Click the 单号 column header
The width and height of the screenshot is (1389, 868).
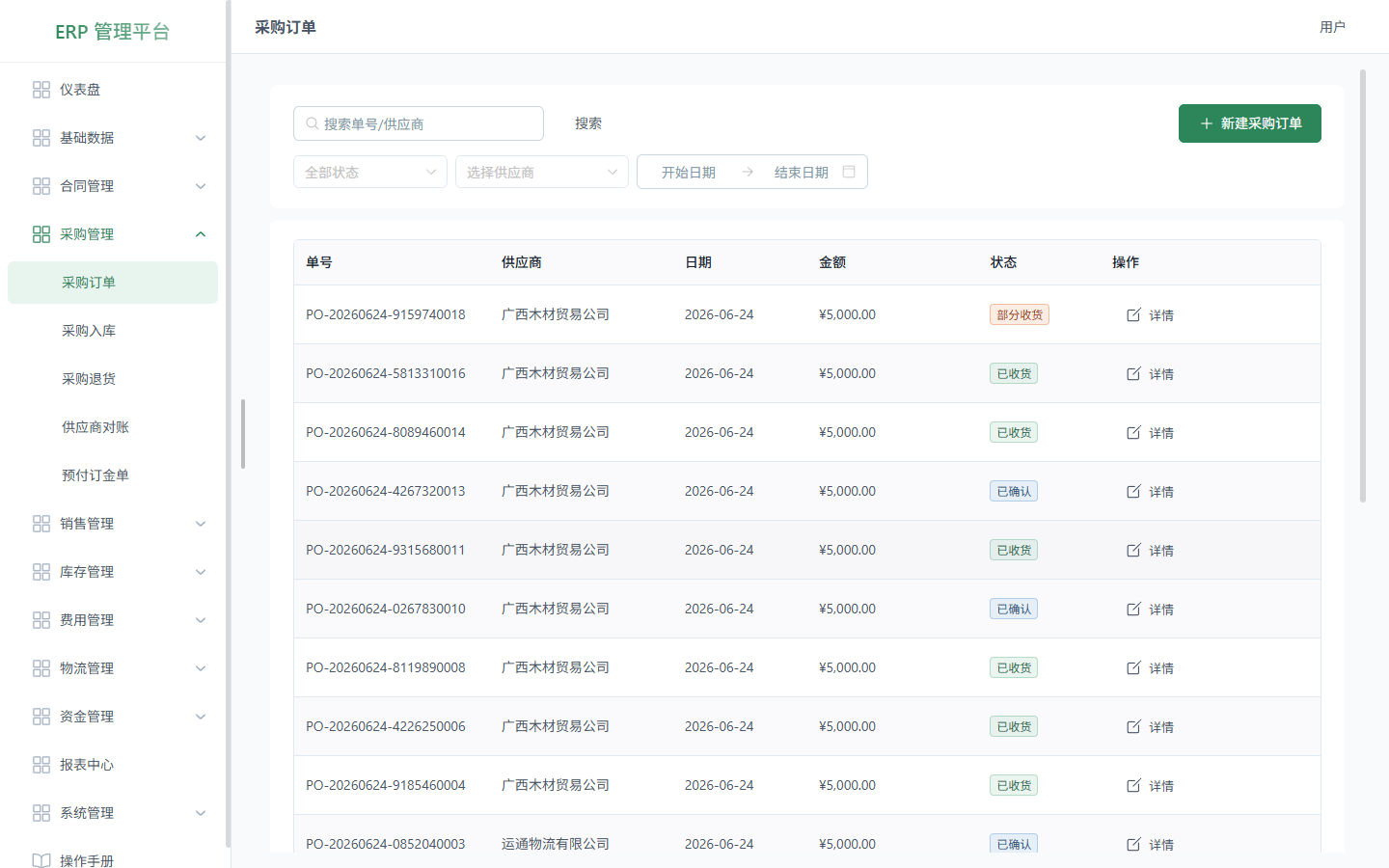[x=319, y=262]
